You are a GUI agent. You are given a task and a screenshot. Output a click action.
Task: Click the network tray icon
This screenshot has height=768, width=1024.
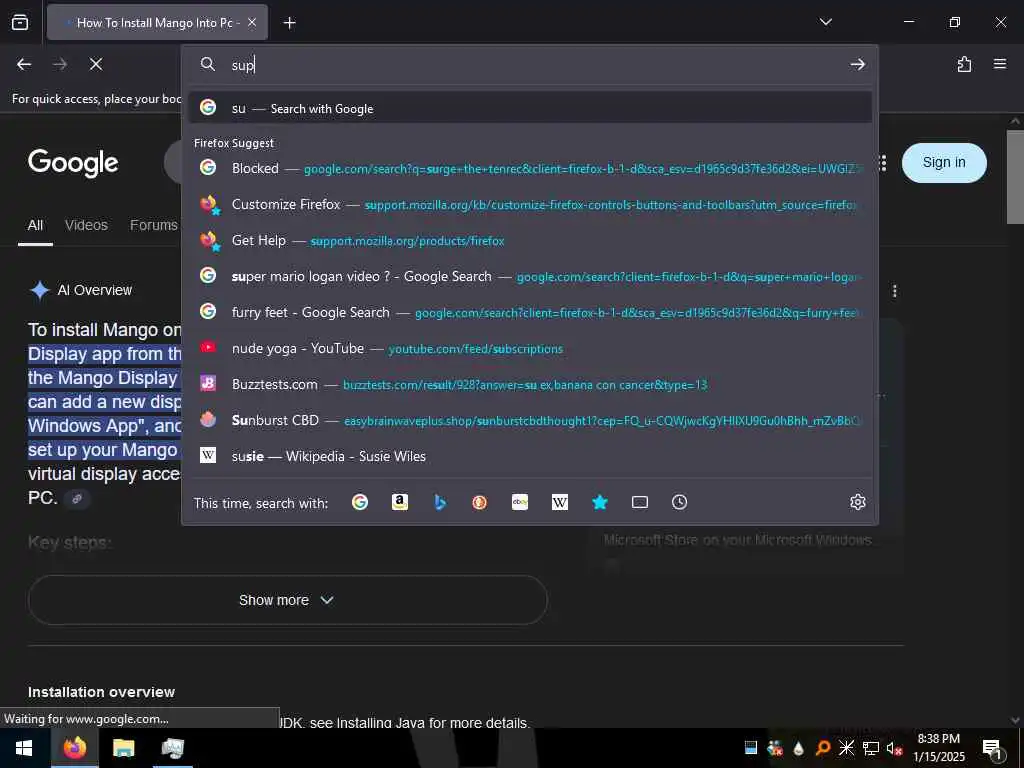coord(871,748)
